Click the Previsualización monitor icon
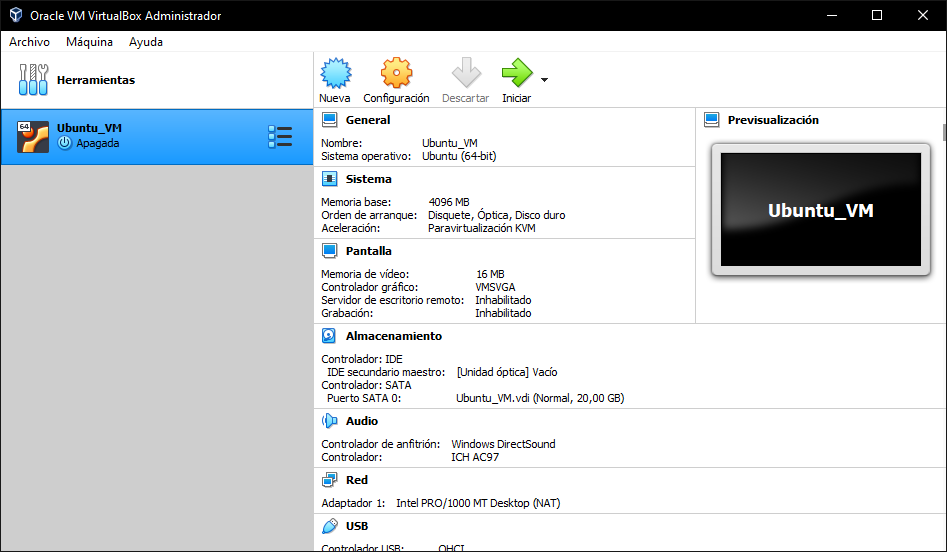 pyautogui.click(x=711, y=120)
